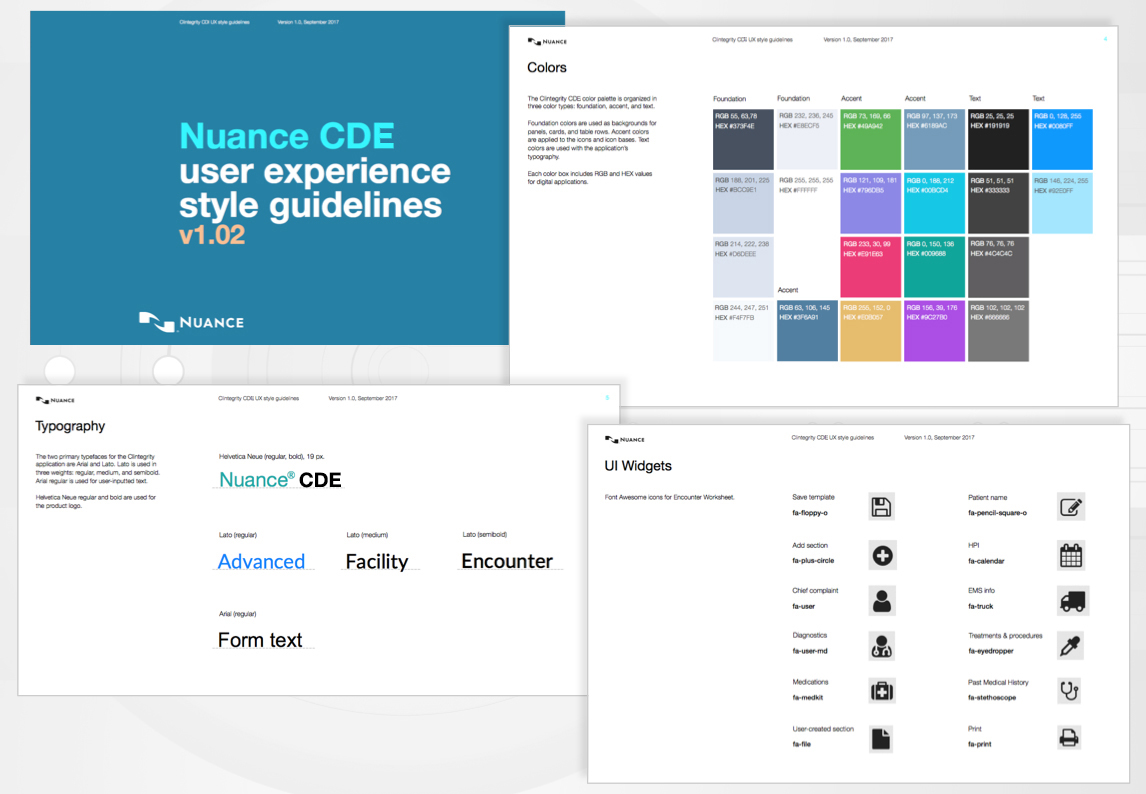Viewport: 1146px width, 794px height.
Task: Choose the #D6DEEE foundation swatch
Action: coord(743,267)
